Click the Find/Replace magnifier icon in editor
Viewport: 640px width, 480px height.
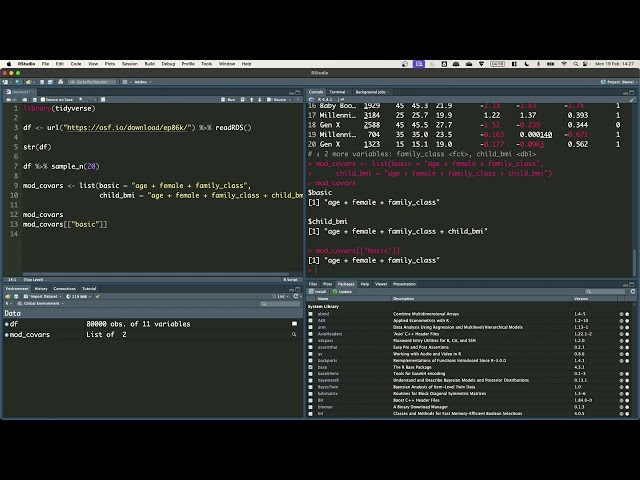tap(81, 100)
